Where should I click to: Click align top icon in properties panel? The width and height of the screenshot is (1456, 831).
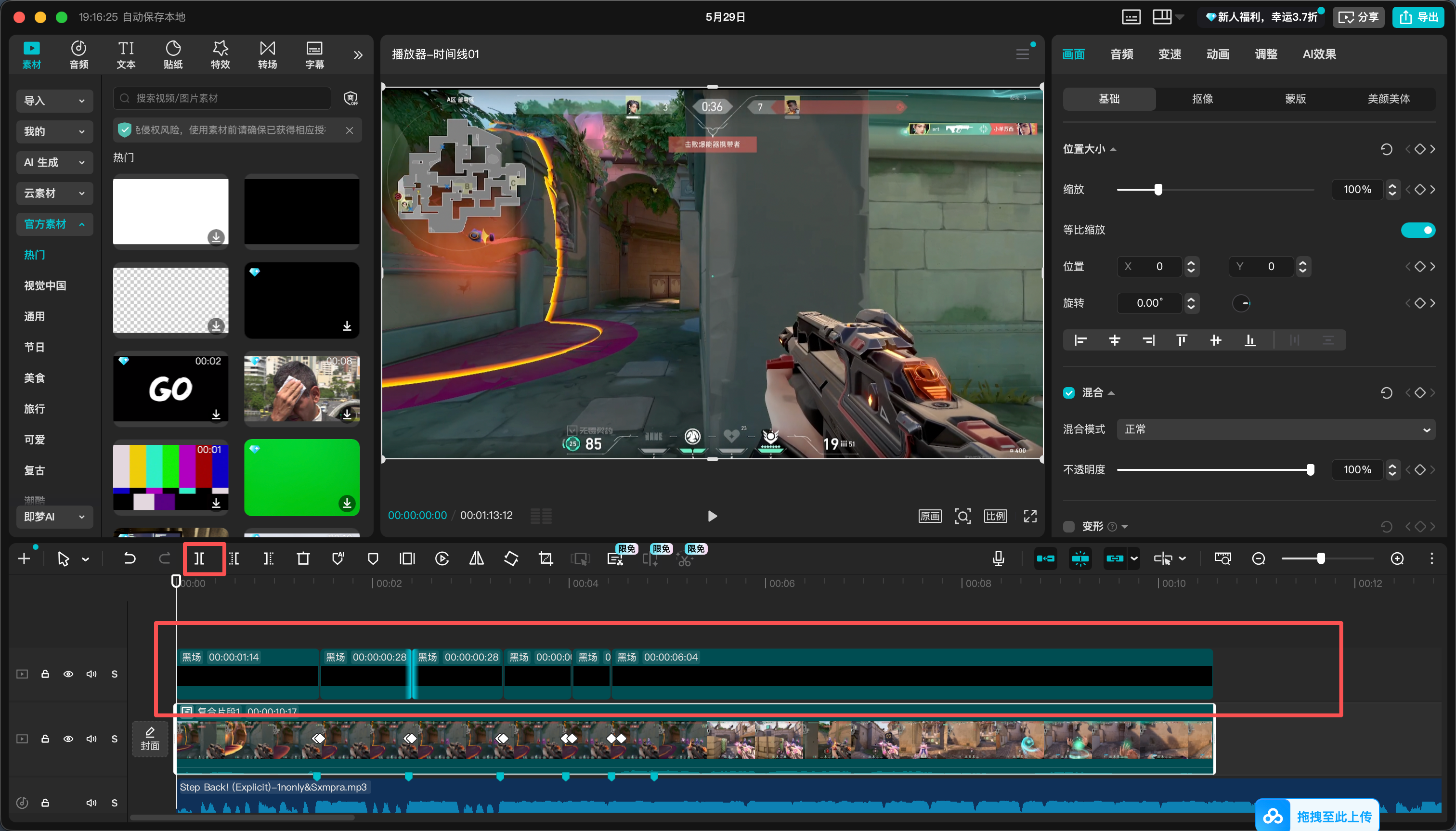[x=1182, y=340]
